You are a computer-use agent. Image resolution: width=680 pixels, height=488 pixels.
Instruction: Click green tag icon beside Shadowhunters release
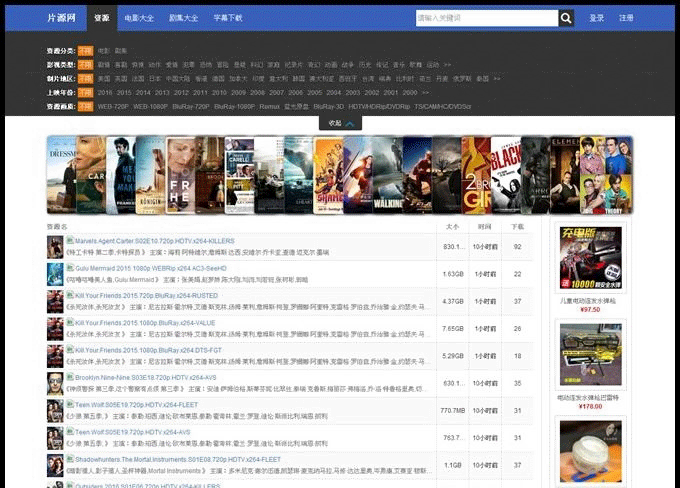tap(70, 459)
